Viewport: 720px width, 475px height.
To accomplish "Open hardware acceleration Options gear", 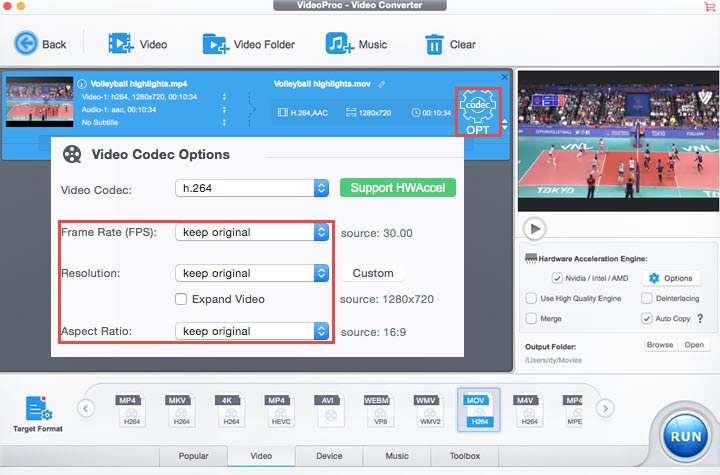I will tap(671, 278).
